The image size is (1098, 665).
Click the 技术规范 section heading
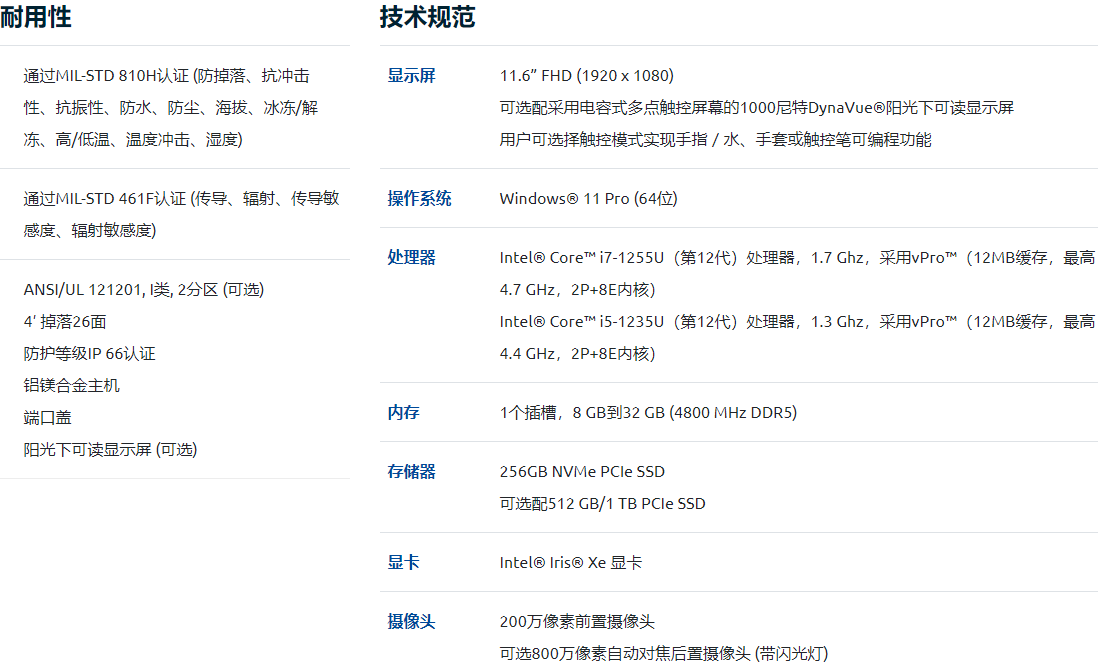point(427,17)
